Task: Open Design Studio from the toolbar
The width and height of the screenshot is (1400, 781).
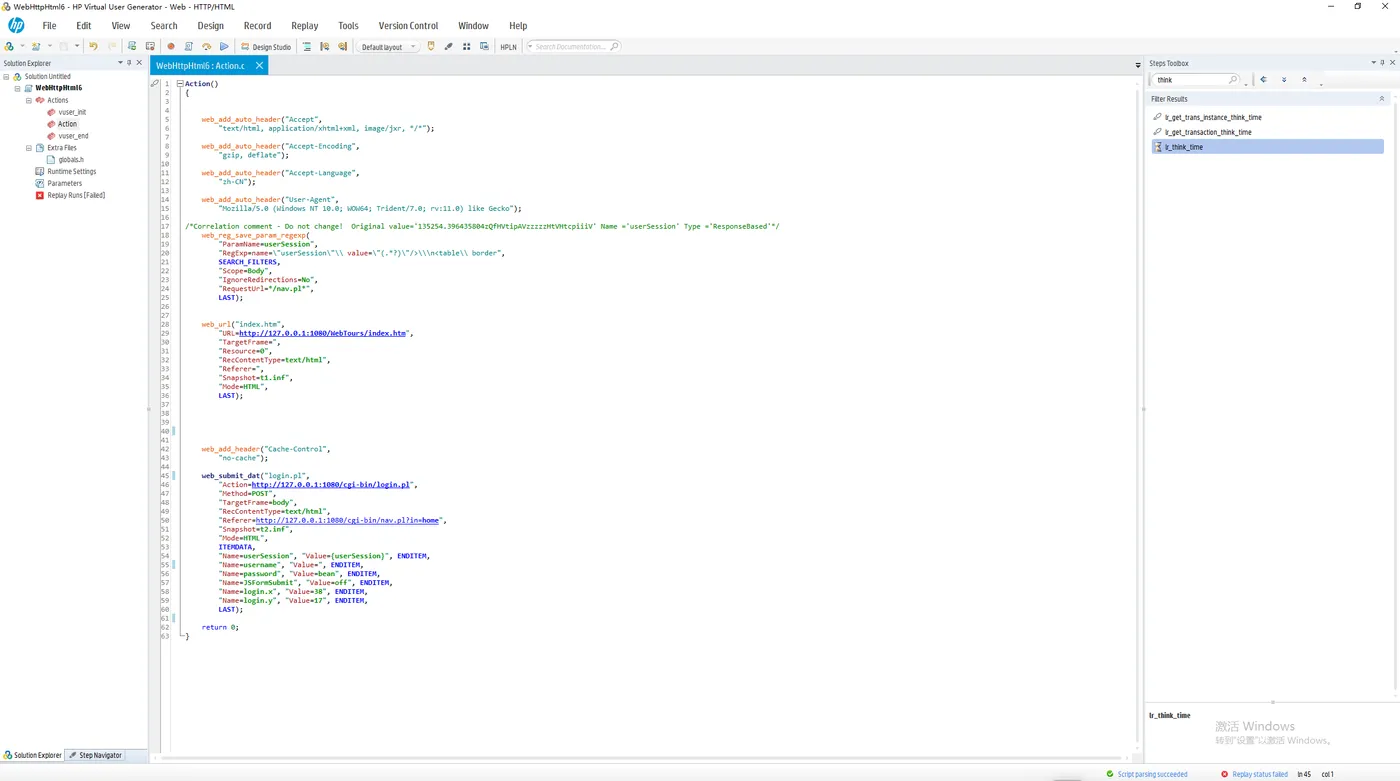Action: [266, 46]
